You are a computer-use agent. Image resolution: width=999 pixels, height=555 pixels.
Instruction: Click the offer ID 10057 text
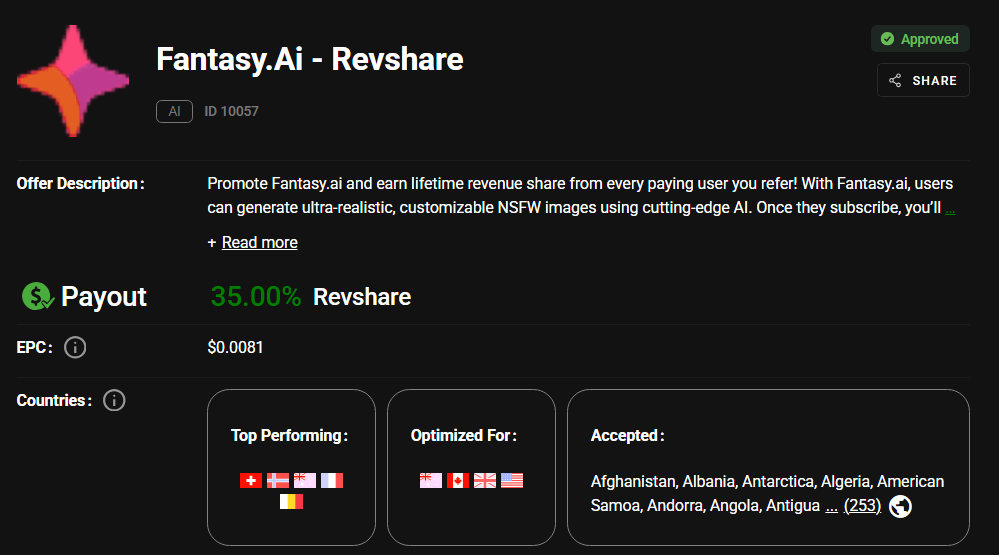(231, 112)
